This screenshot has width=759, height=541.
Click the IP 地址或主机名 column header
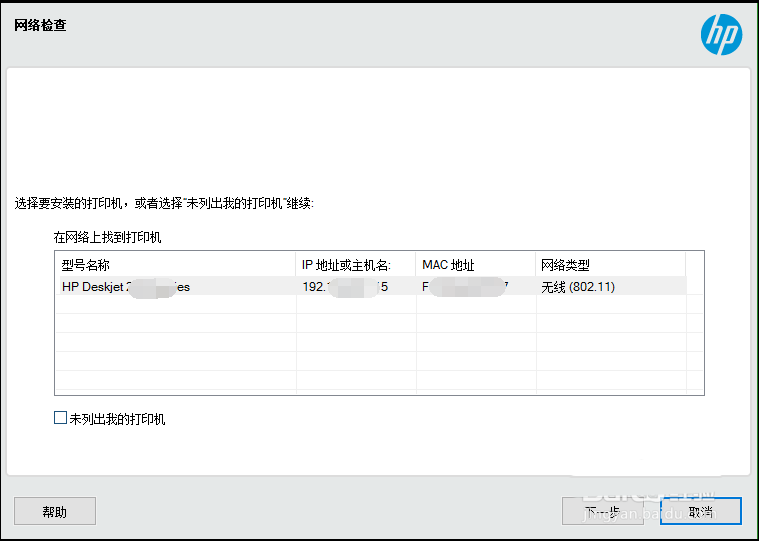[x=356, y=265]
